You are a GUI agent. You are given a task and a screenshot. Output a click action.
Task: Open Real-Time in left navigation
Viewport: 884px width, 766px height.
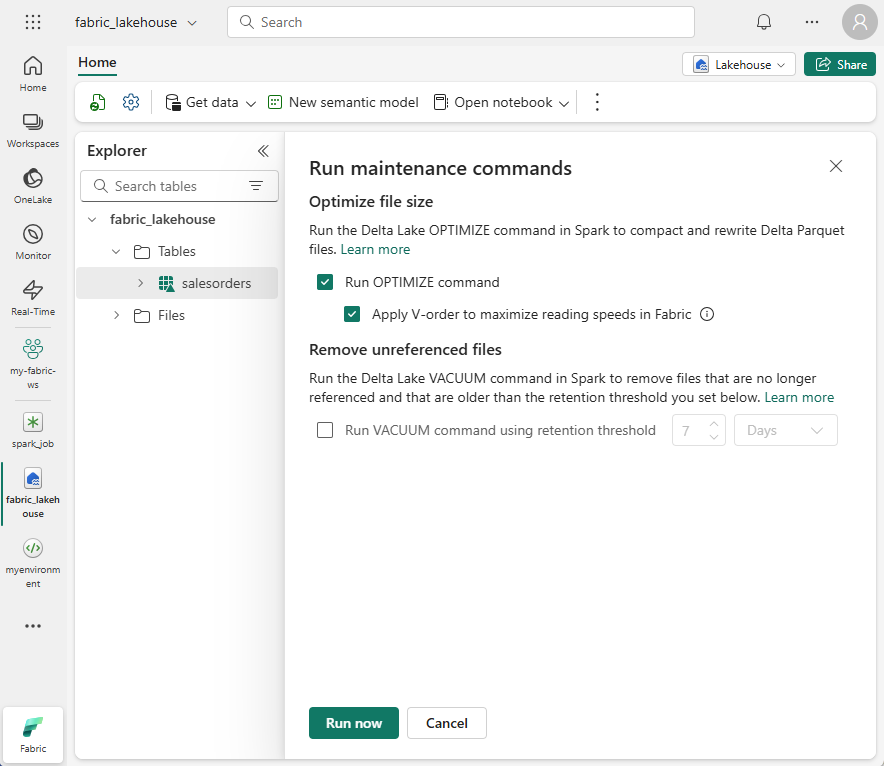[x=33, y=298]
